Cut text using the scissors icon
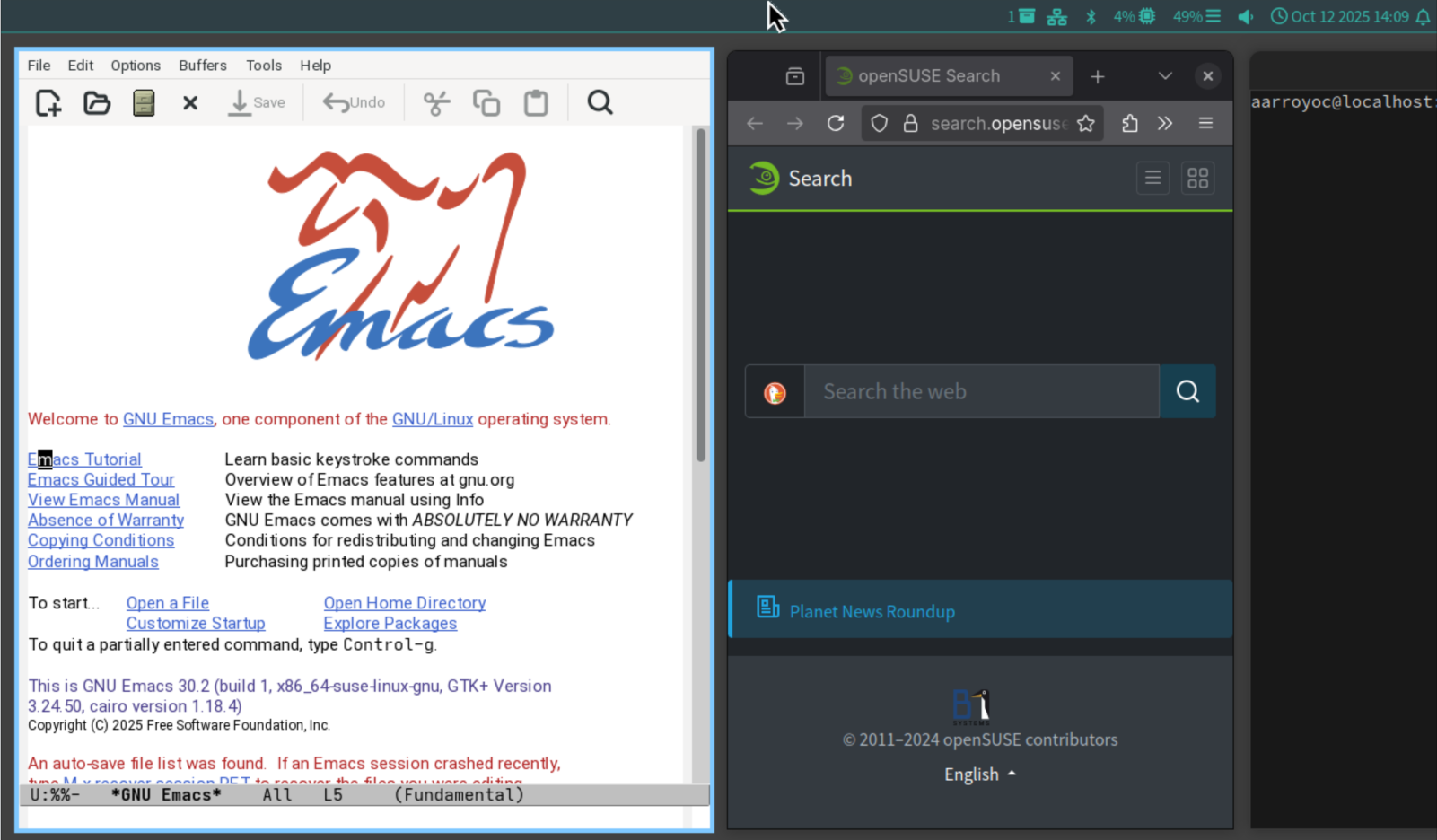 (x=436, y=103)
